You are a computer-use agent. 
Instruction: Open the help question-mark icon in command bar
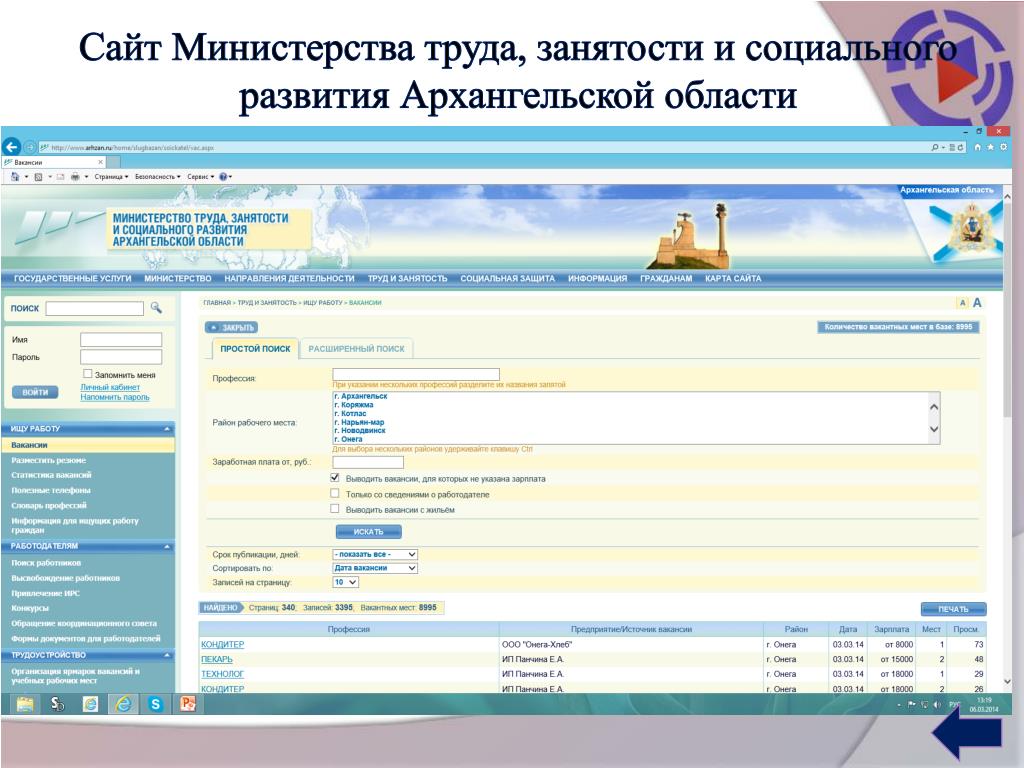223,176
